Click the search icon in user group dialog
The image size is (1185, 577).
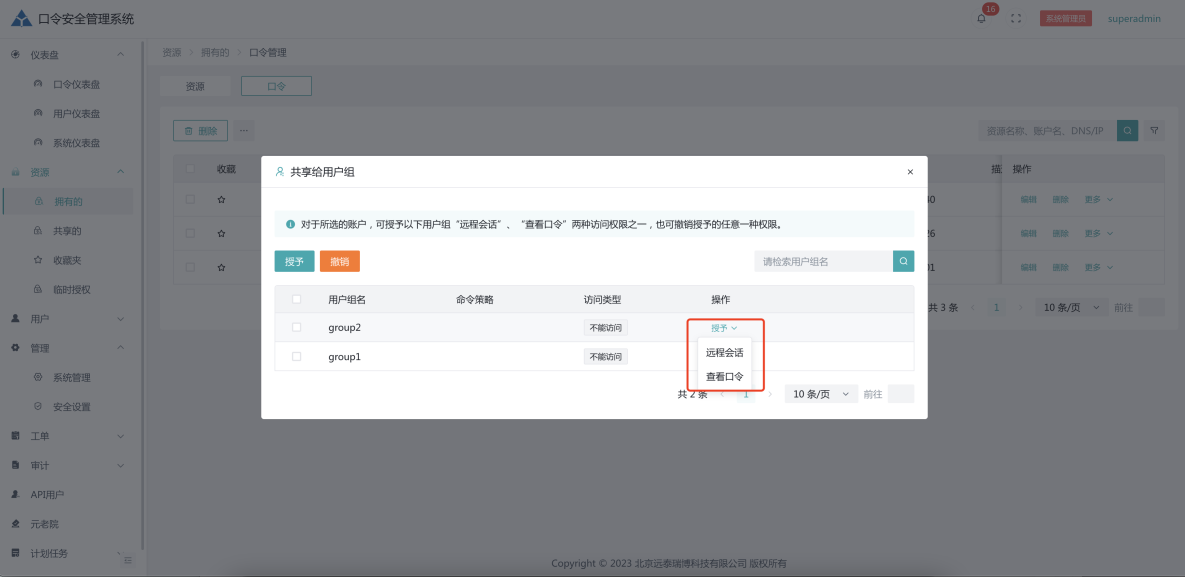(903, 262)
